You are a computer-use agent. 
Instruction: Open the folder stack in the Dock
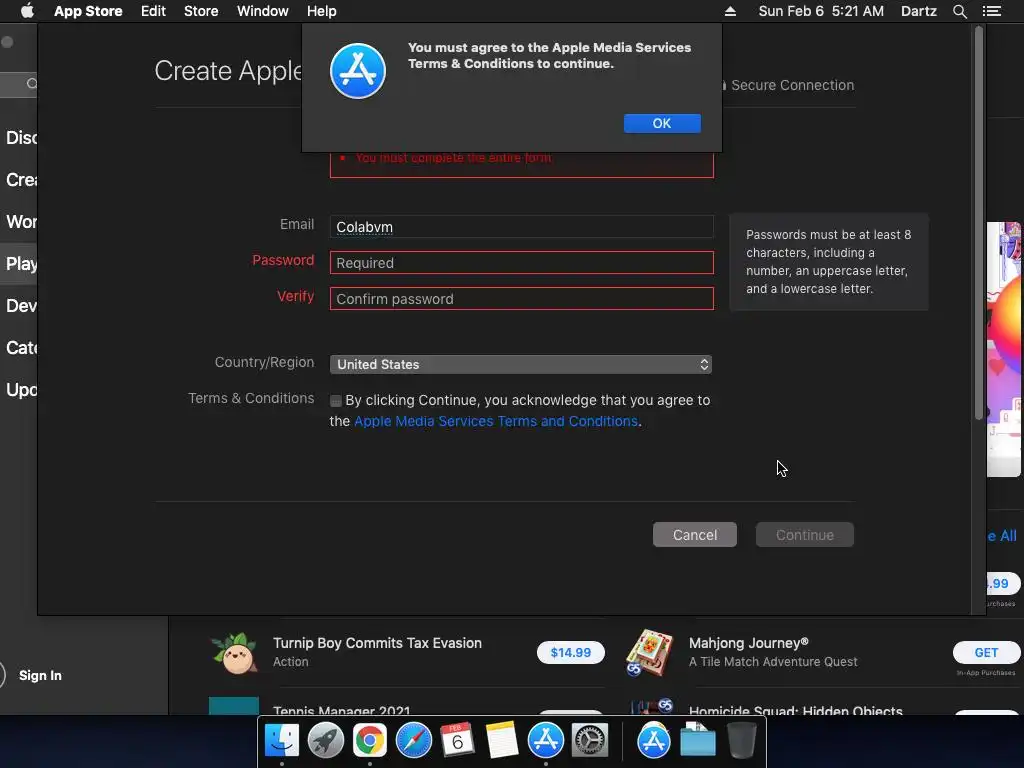(697, 741)
